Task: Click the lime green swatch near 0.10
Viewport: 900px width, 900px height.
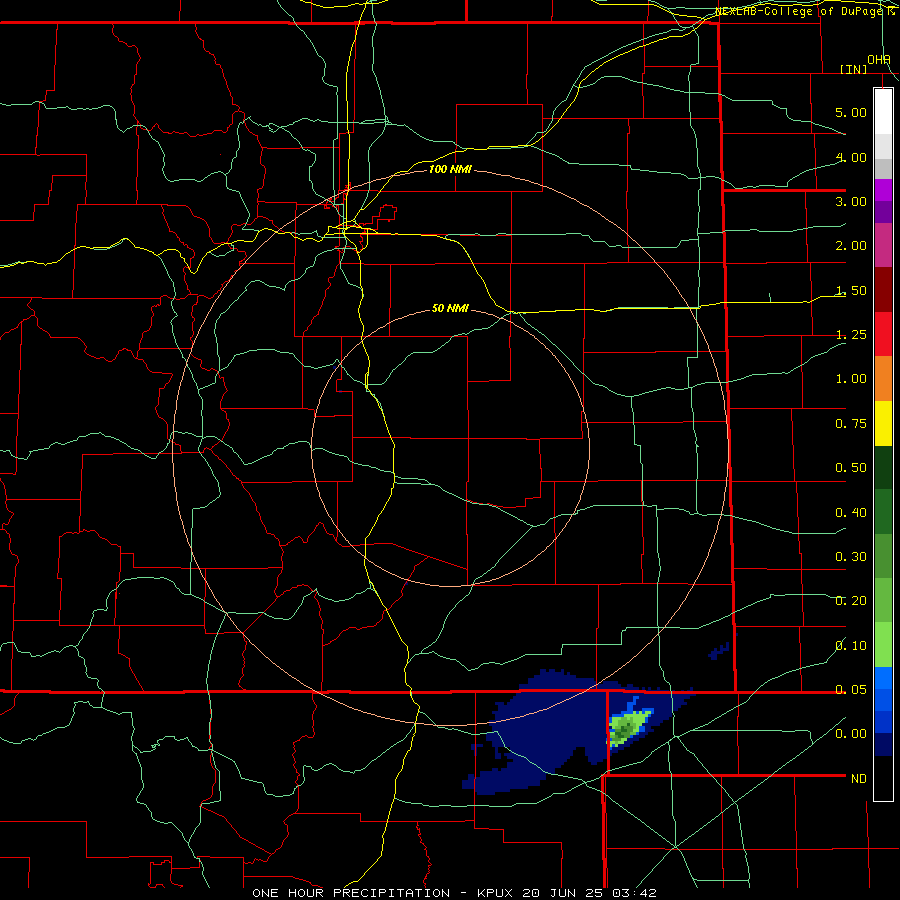Action: click(x=883, y=645)
